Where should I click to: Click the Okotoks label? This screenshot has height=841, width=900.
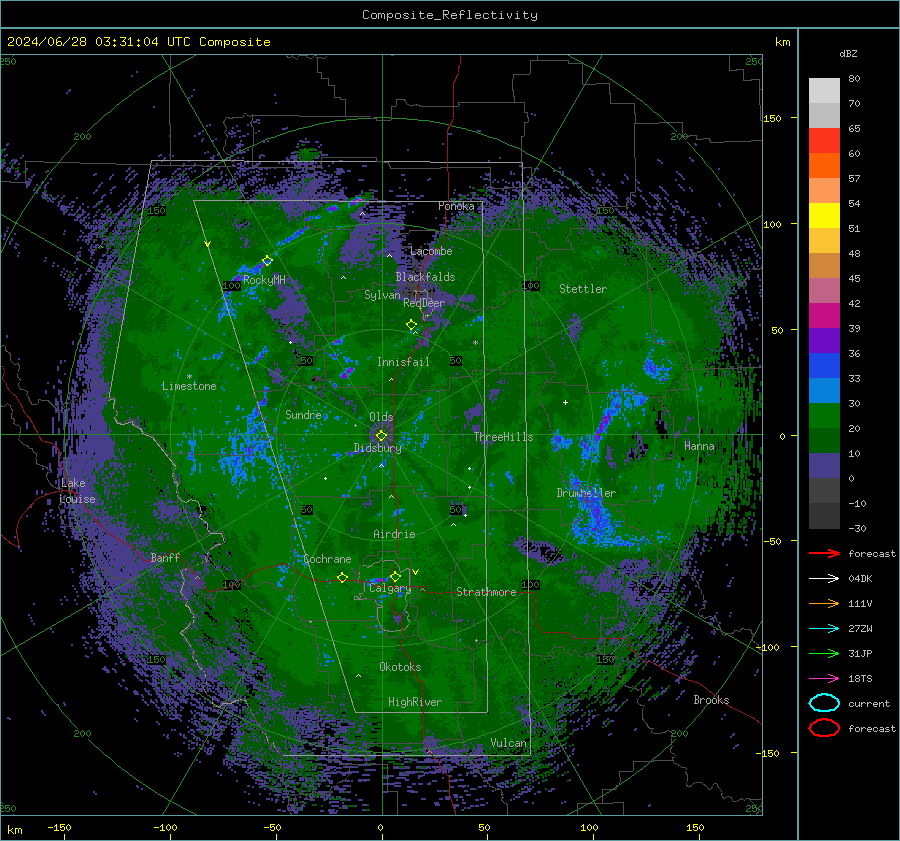(x=400, y=667)
